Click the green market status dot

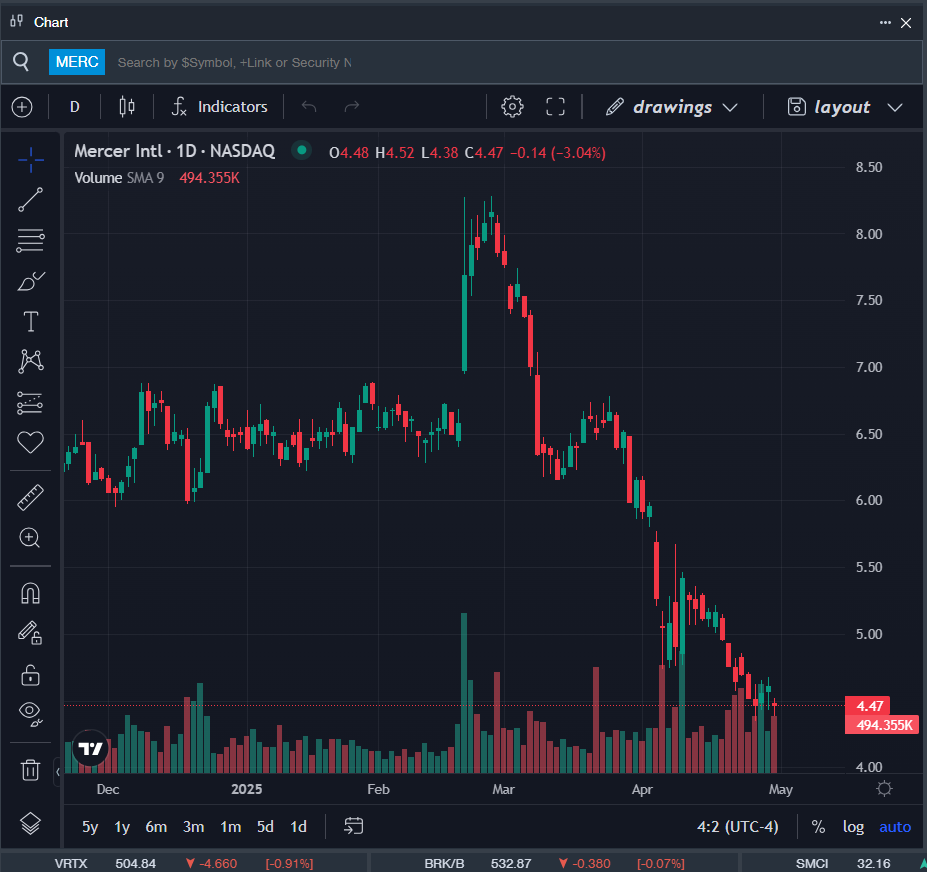coord(302,150)
